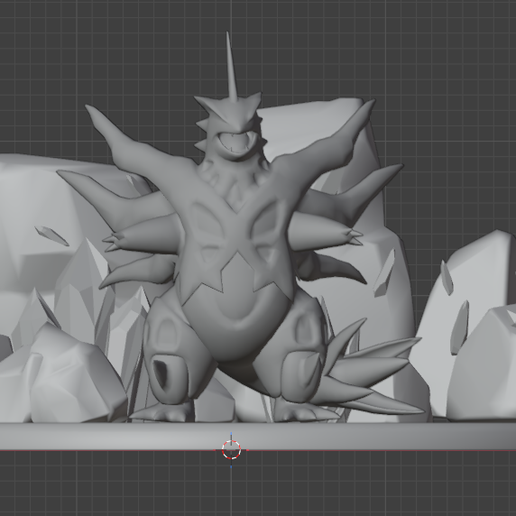Select the tall horn on creature's head
The image size is (516, 516).
[x=232, y=67]
